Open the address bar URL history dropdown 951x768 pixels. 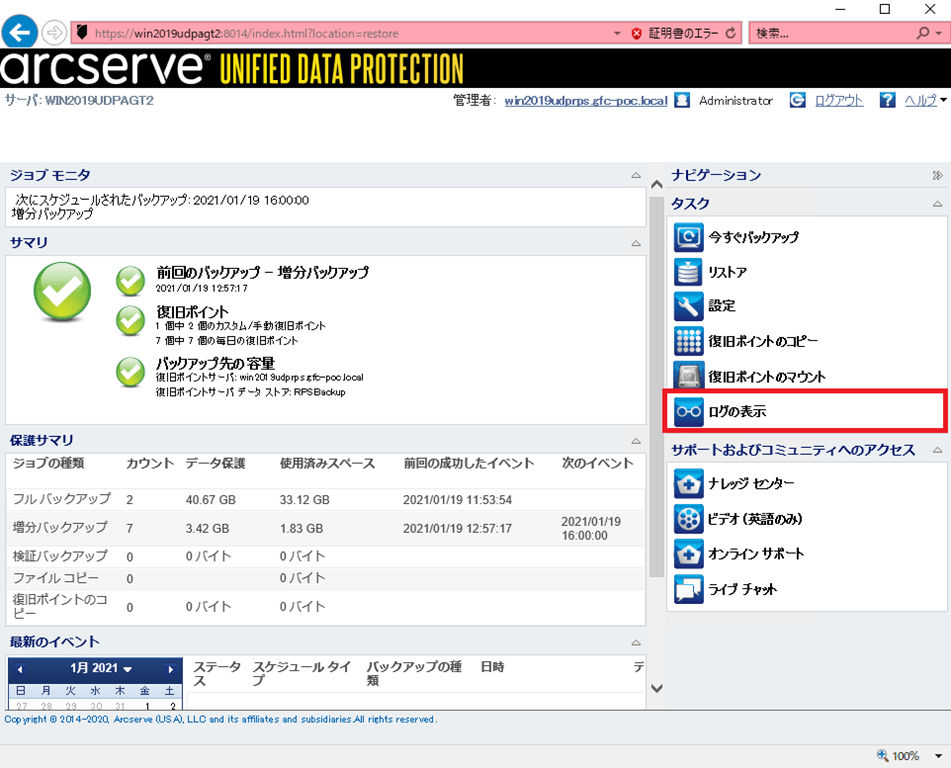pyautogui.click(x=617, y=33)
